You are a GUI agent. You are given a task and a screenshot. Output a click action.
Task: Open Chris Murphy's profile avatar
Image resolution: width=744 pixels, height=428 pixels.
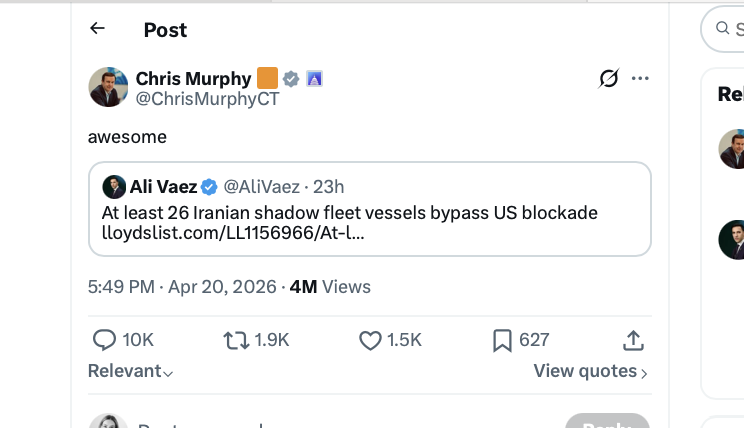108,88
